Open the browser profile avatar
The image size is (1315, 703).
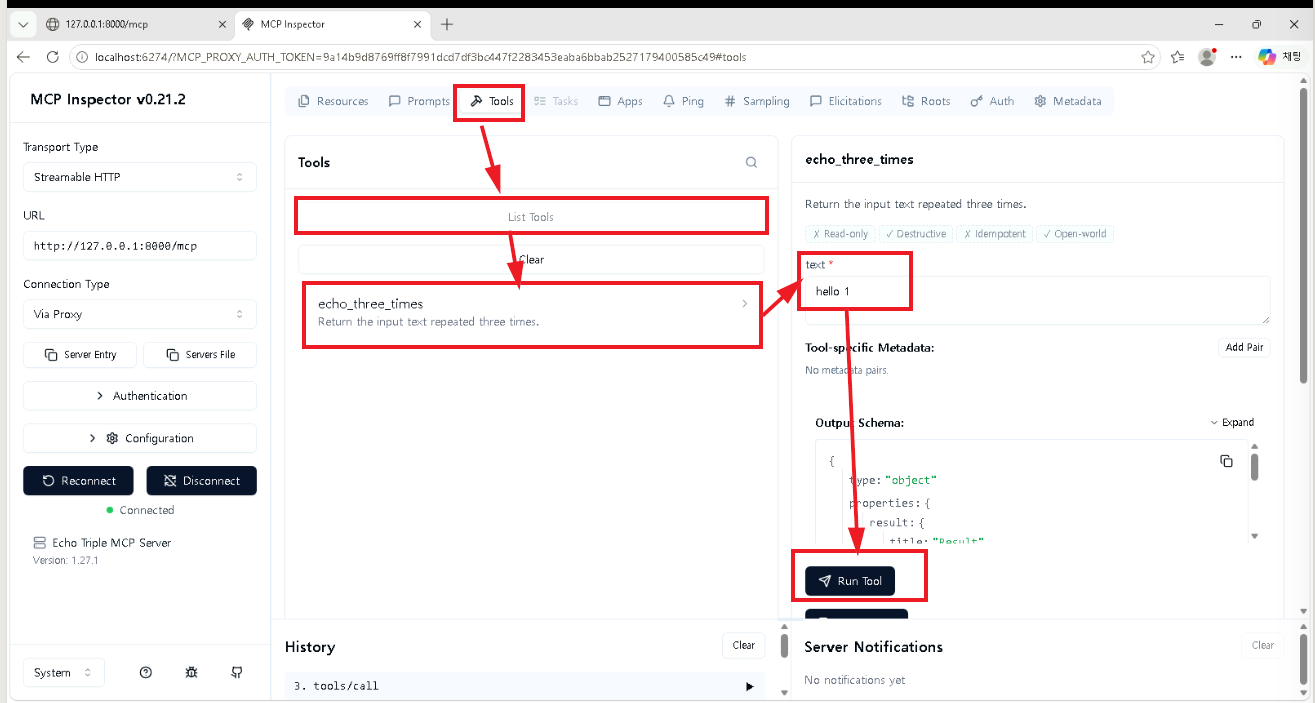[1207, 57]
